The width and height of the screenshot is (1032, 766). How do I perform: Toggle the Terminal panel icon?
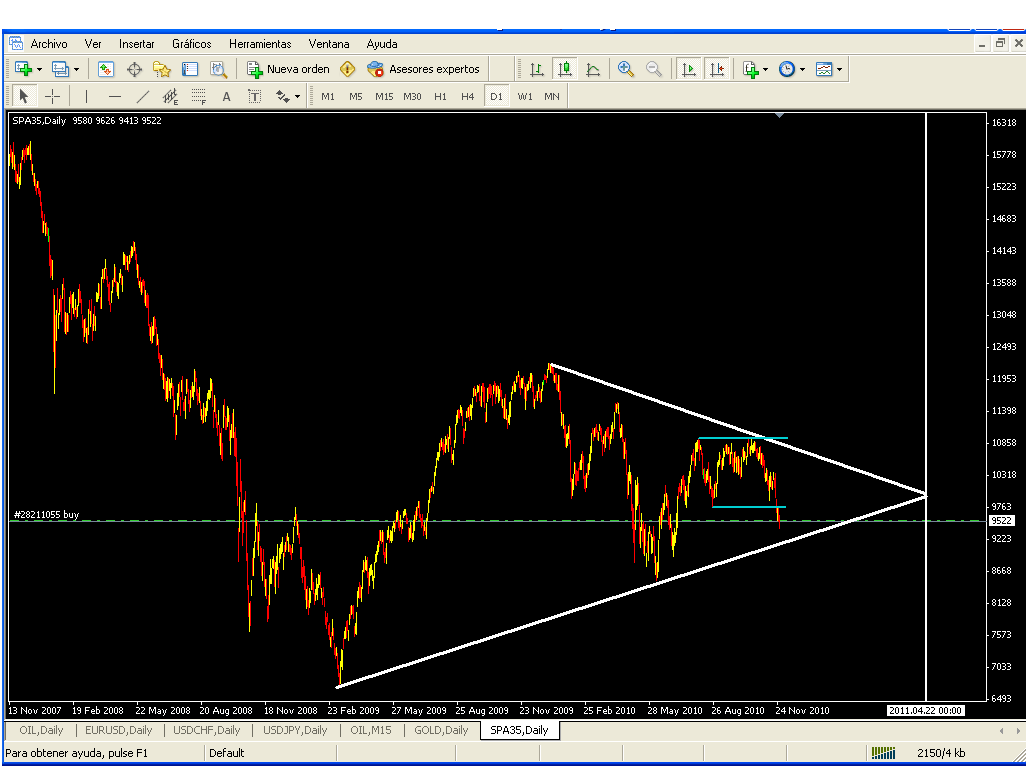(190, 69)
